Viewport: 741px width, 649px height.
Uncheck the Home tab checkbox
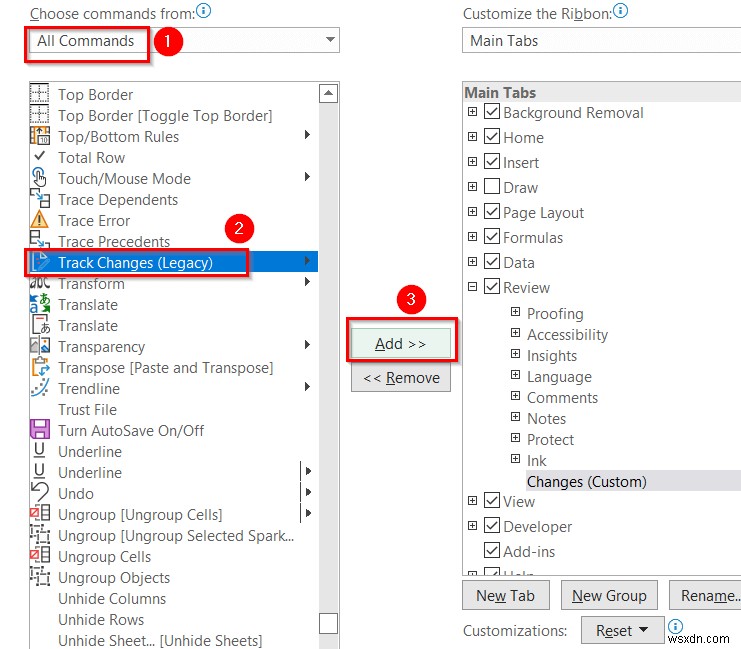[492, 137]
